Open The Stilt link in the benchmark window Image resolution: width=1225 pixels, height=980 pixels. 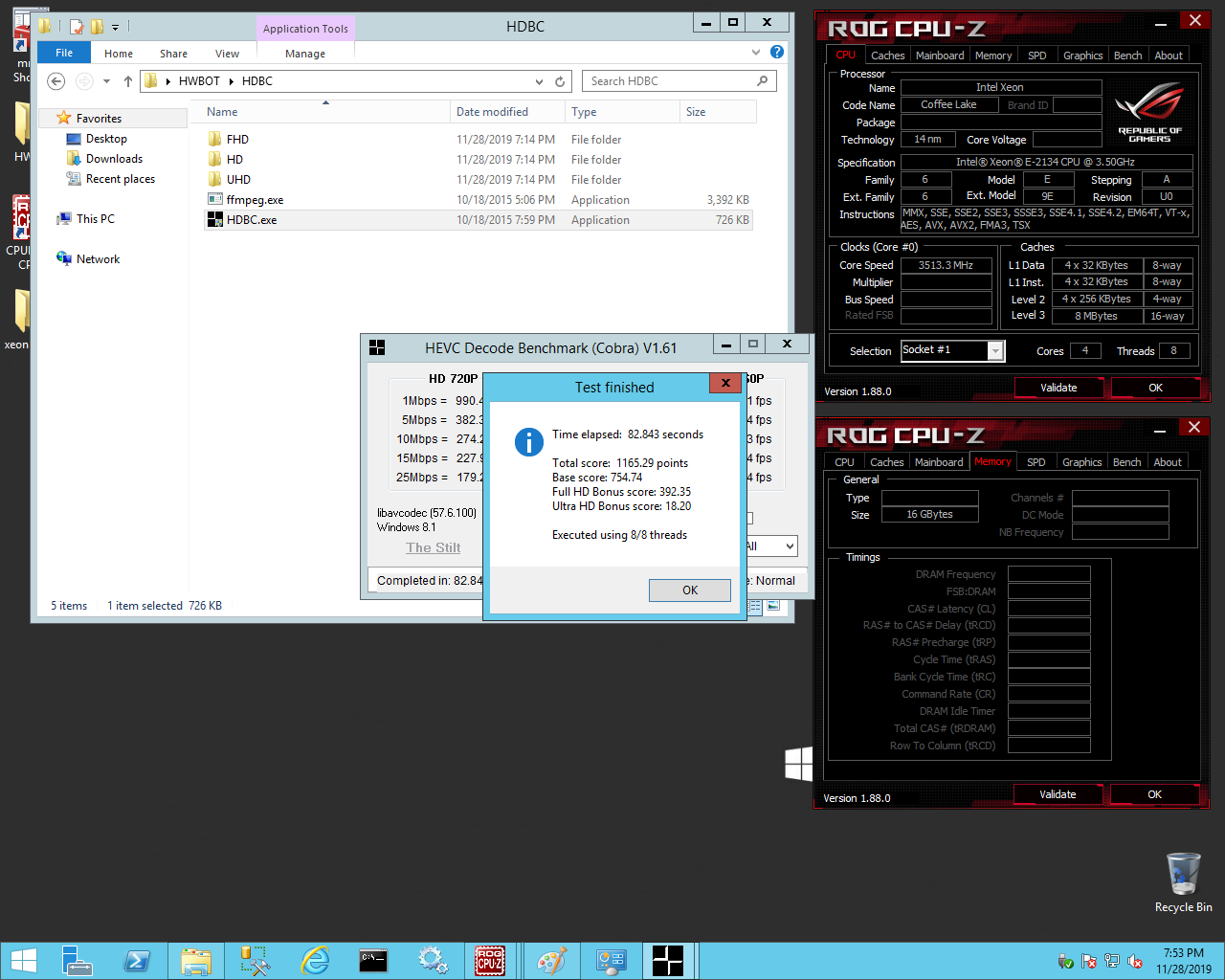click(x=433, y=547)
